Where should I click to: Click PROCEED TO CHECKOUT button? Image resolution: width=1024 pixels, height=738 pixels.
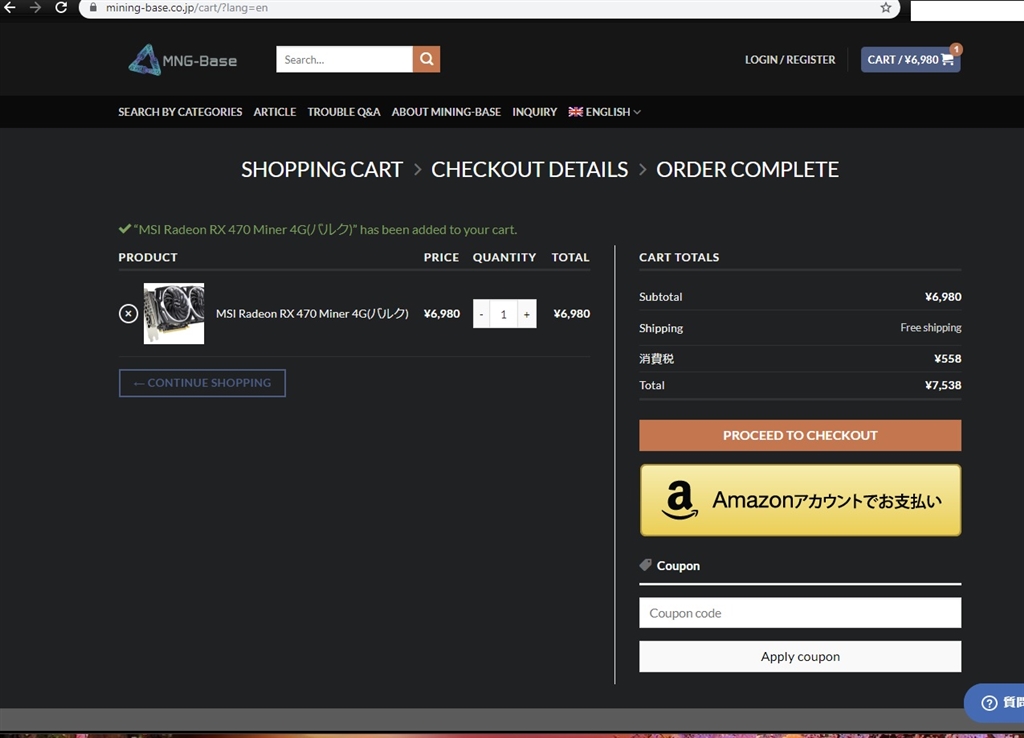[800, 435]
